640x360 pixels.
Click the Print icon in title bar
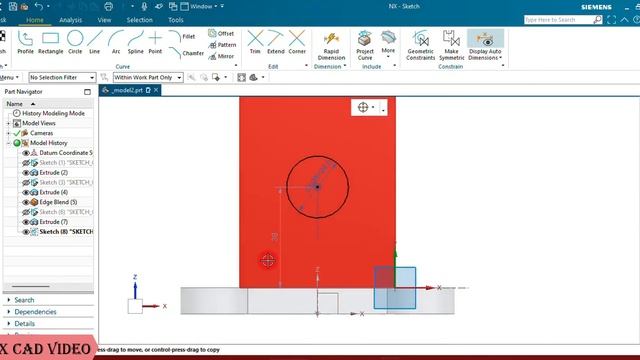pos(109,6)
